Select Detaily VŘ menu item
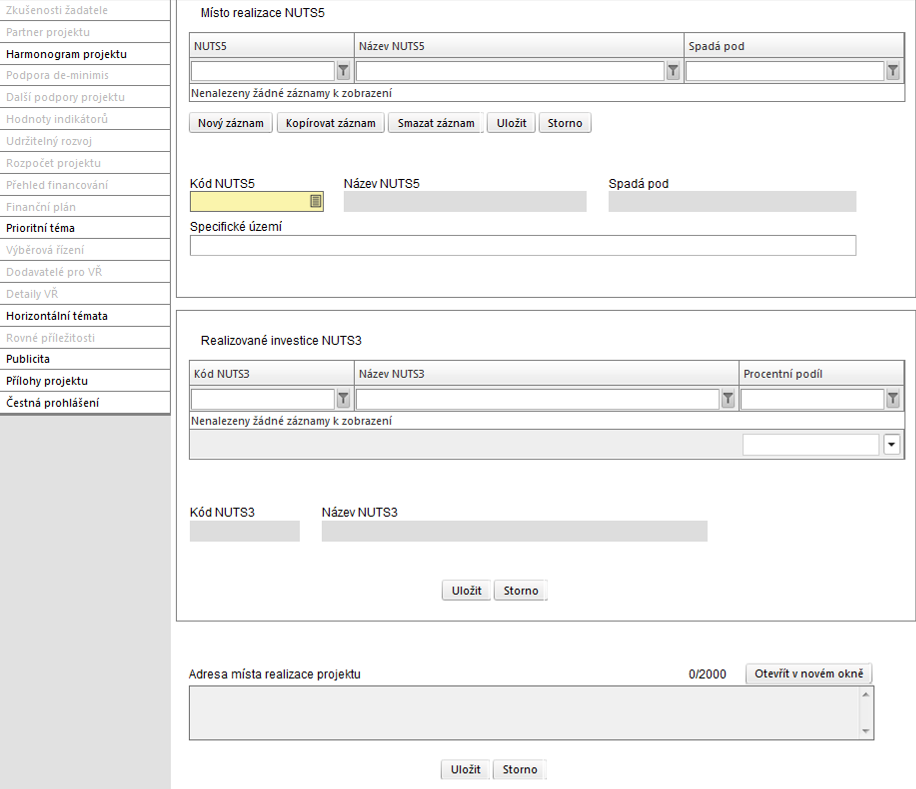Screen dimensions: 916x789 [x=85, y=294]
